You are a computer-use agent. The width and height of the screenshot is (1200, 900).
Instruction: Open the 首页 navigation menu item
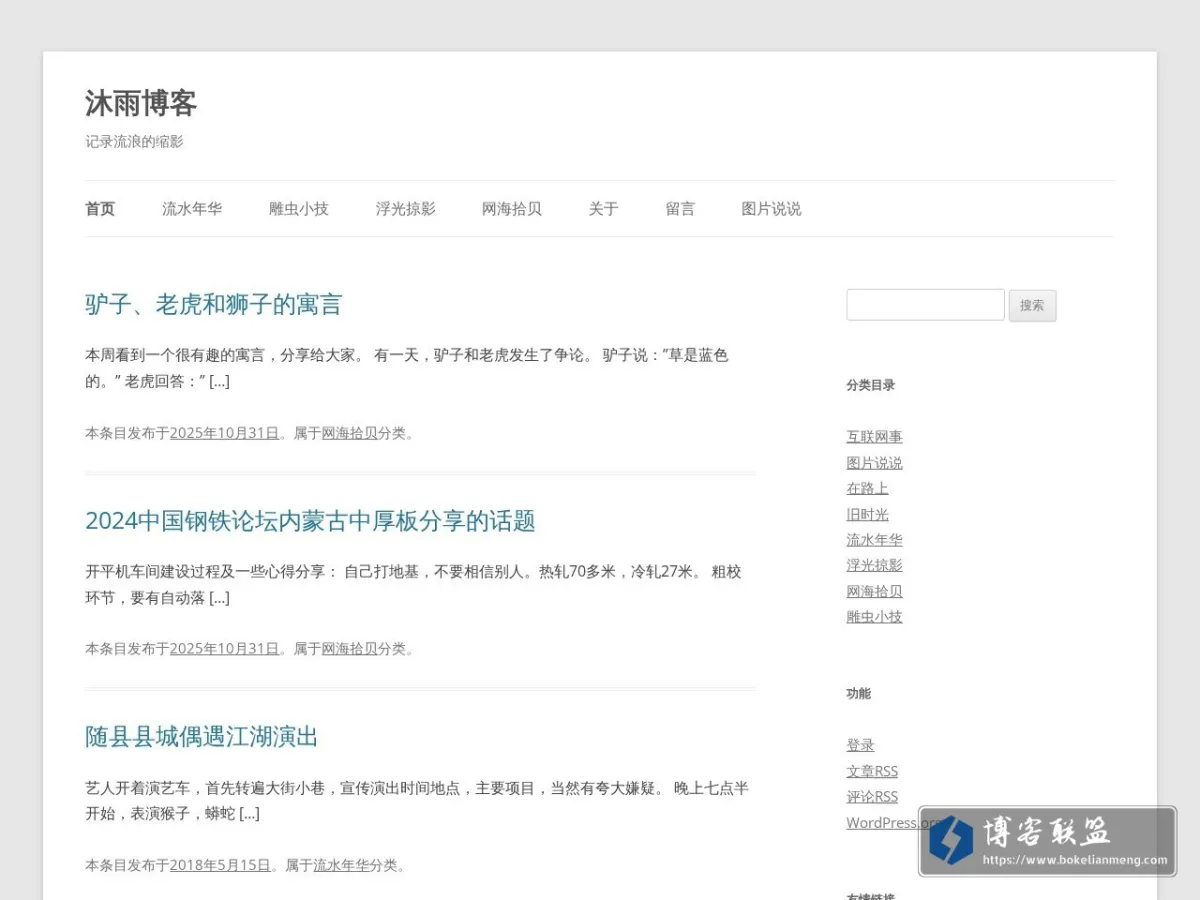coord(100,209)
